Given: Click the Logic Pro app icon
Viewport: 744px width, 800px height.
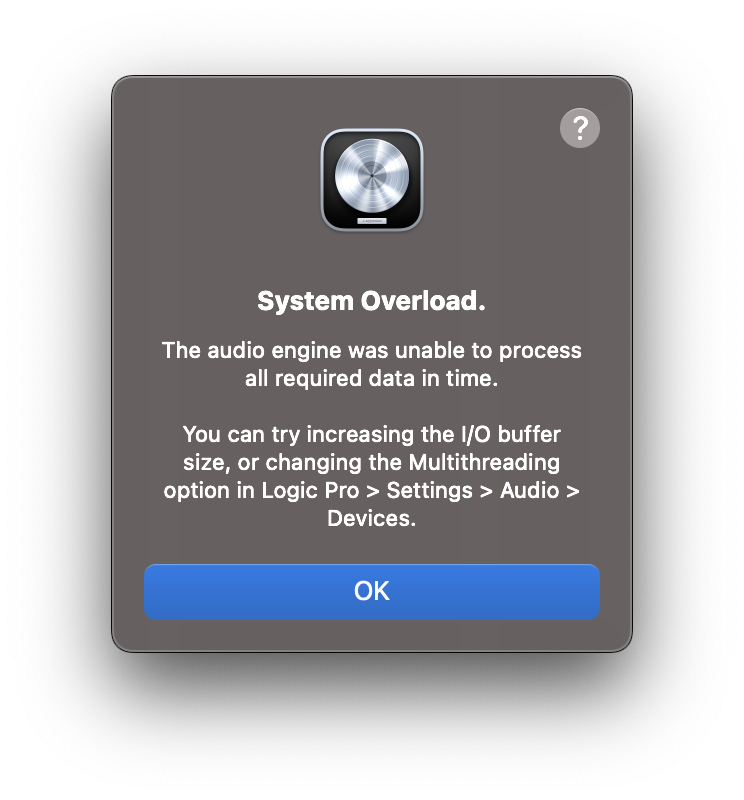Looking at the screenshot, I should (x=372, y=180).
